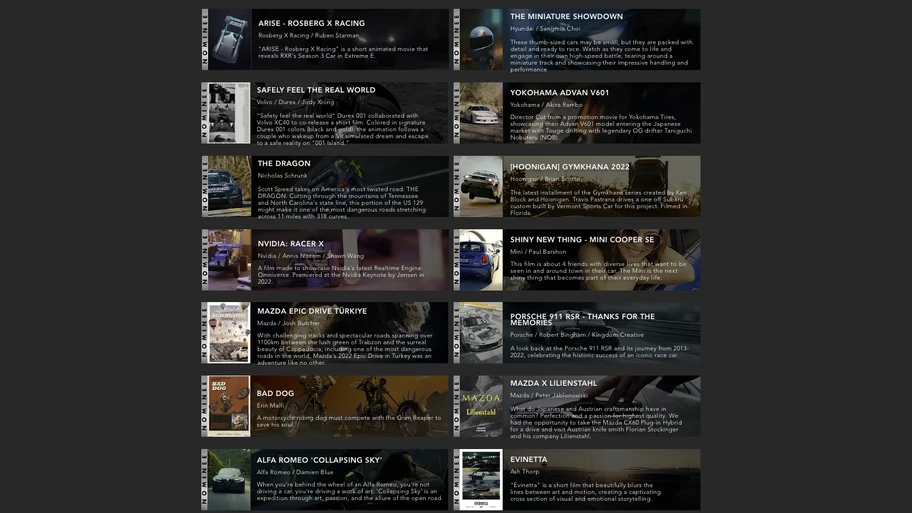Select the [HOONIGAN] GYMKHANA 2022 title
This screenshot has width=912, height=513.
pos(569,167)
